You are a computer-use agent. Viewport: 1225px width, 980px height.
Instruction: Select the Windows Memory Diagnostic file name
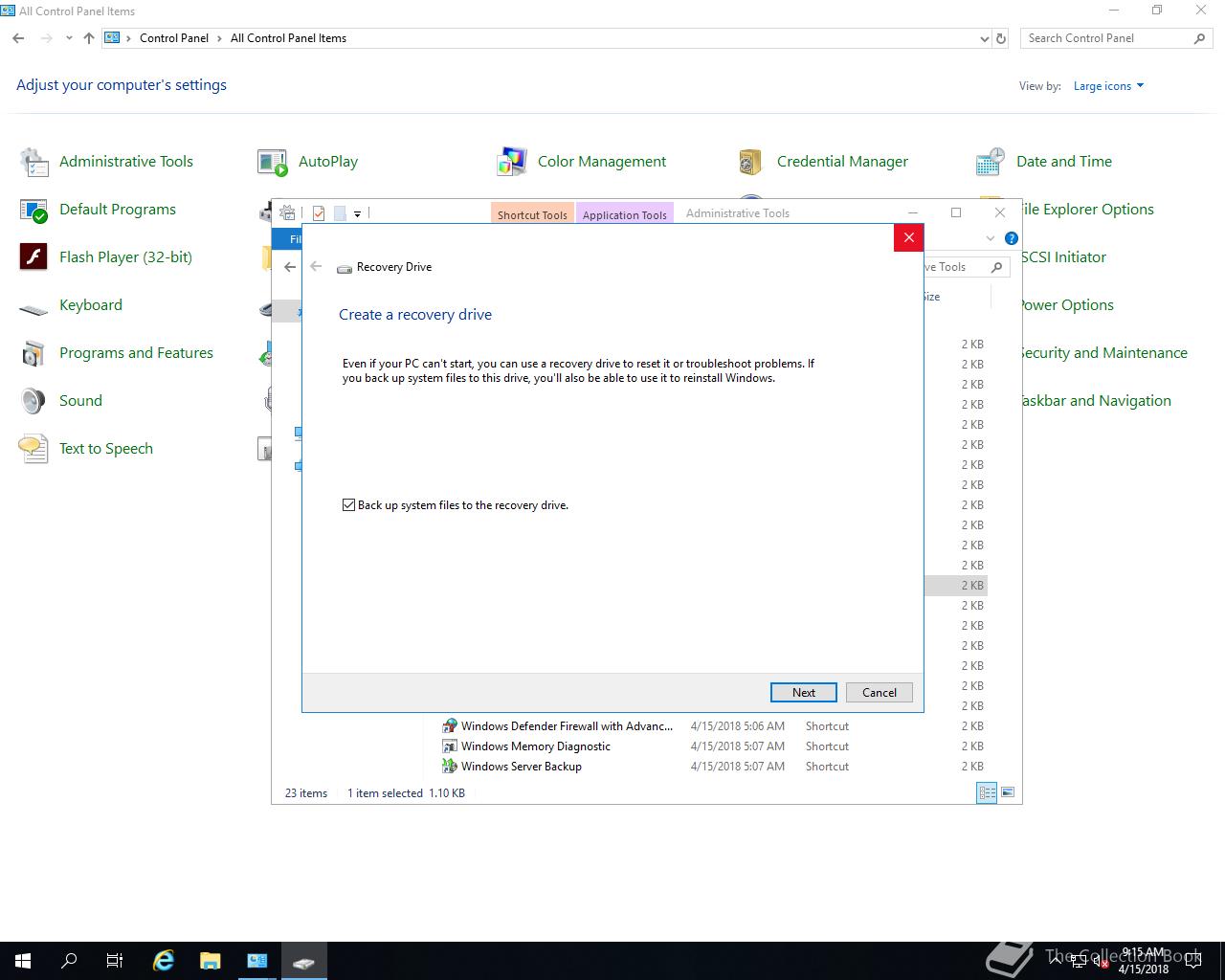(536, 746)
